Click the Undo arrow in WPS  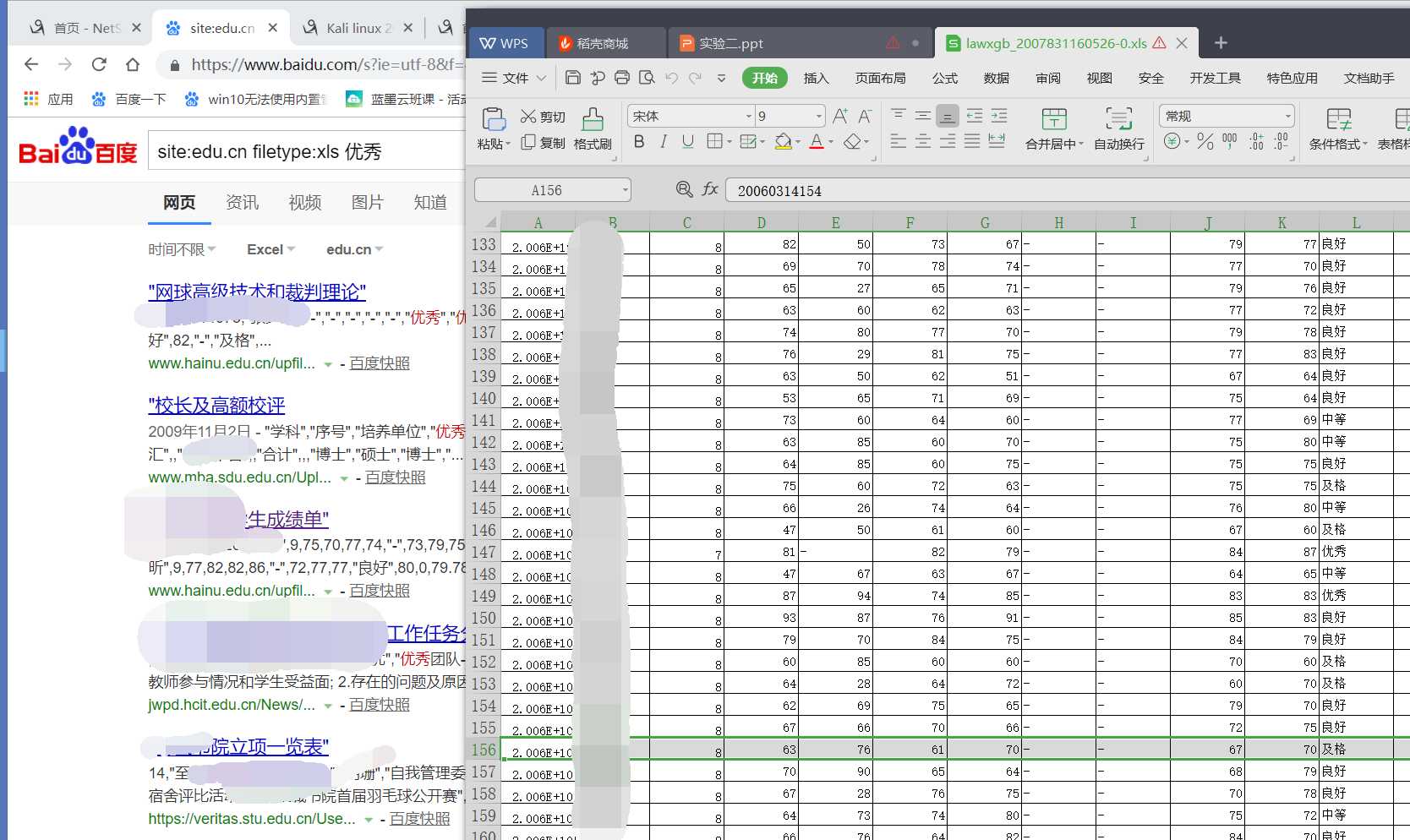pyautogui.click(x=672, y=78)
